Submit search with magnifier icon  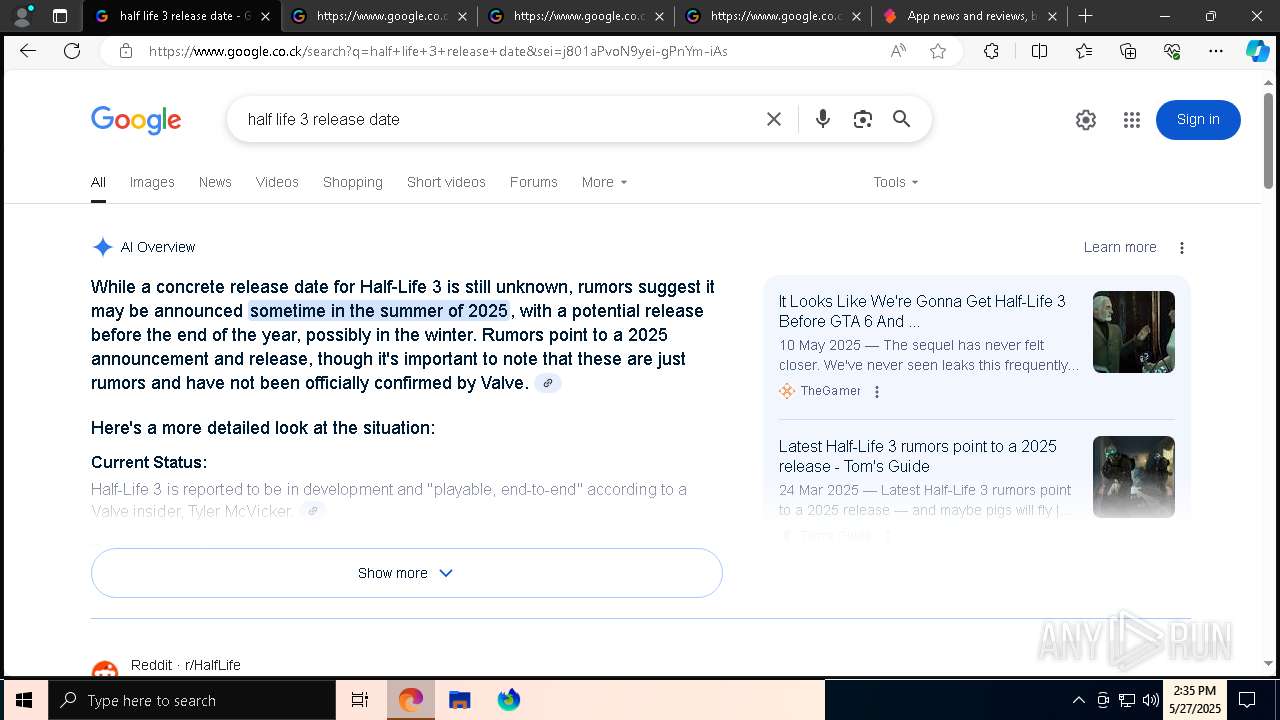(x=902, y=119)
